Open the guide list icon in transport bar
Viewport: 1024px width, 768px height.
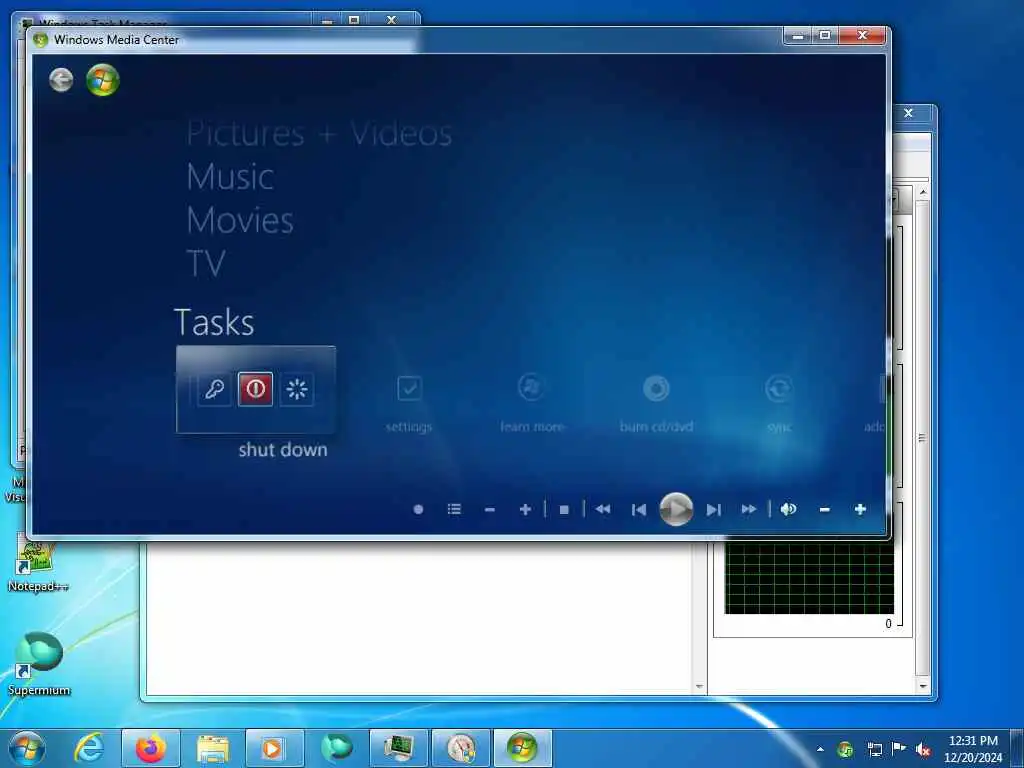455,509
